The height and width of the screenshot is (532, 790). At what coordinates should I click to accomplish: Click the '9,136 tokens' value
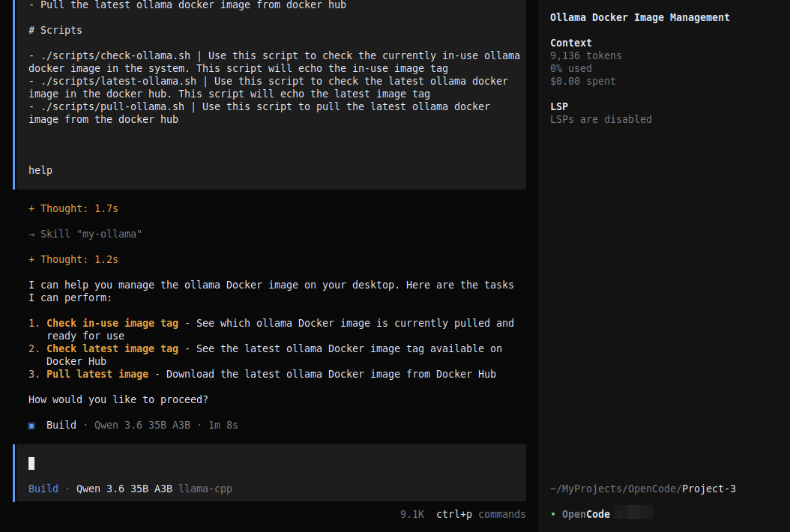tap(586, 56)
